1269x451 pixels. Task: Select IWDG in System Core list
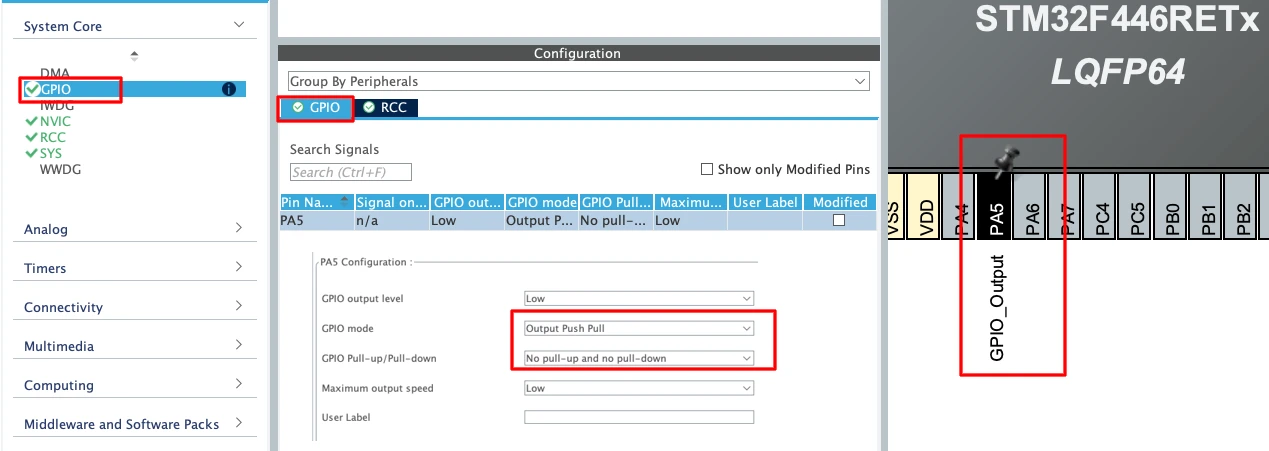coord(56,104)
